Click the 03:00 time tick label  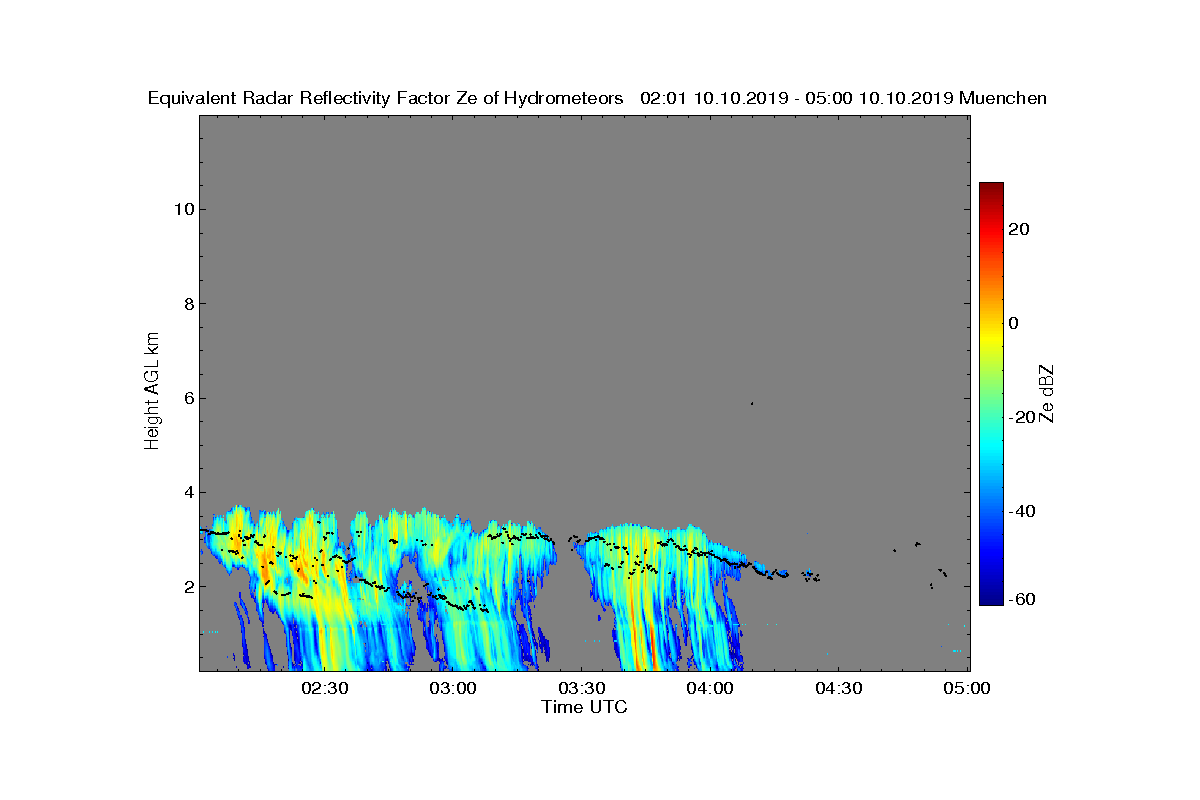[453, 689]
